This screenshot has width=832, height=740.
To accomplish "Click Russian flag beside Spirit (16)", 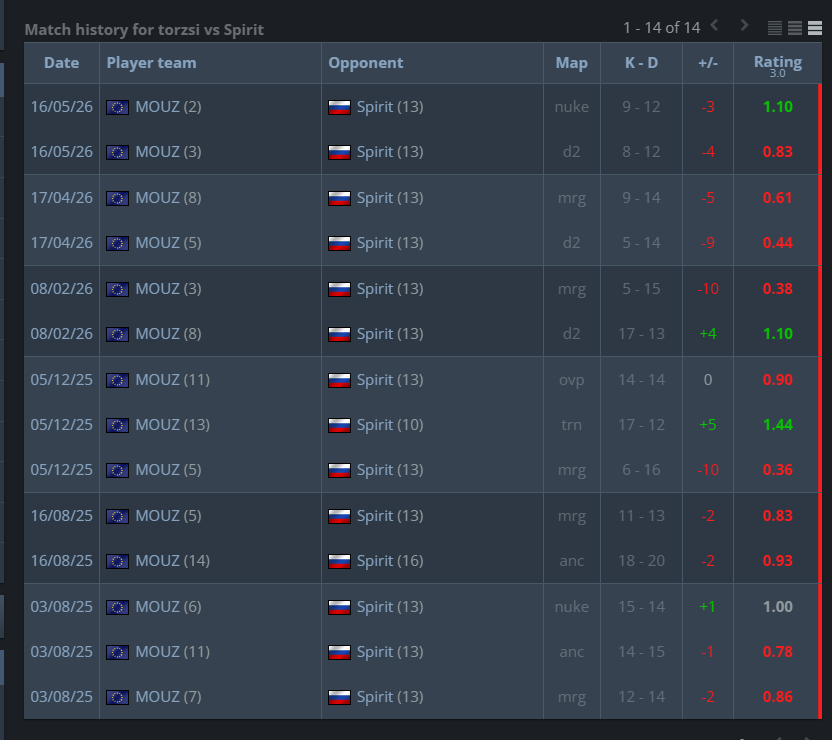I will click(x=339, y=562).
